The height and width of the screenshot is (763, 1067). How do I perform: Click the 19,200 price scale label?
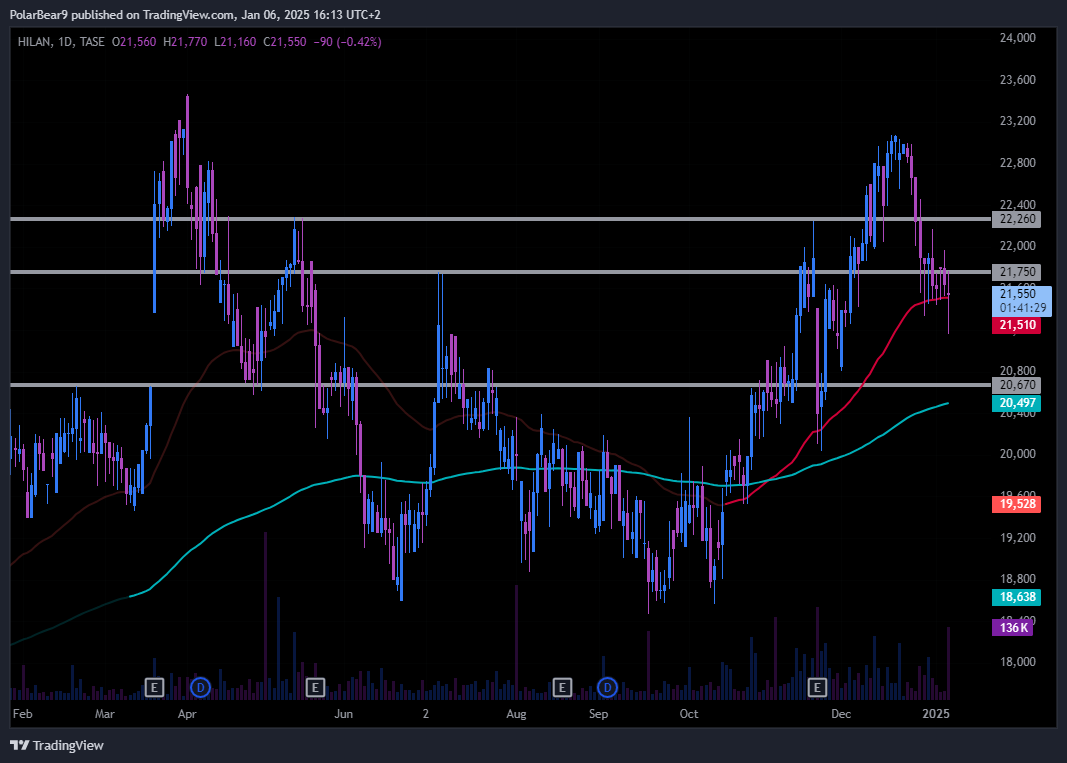(1017, 538)
